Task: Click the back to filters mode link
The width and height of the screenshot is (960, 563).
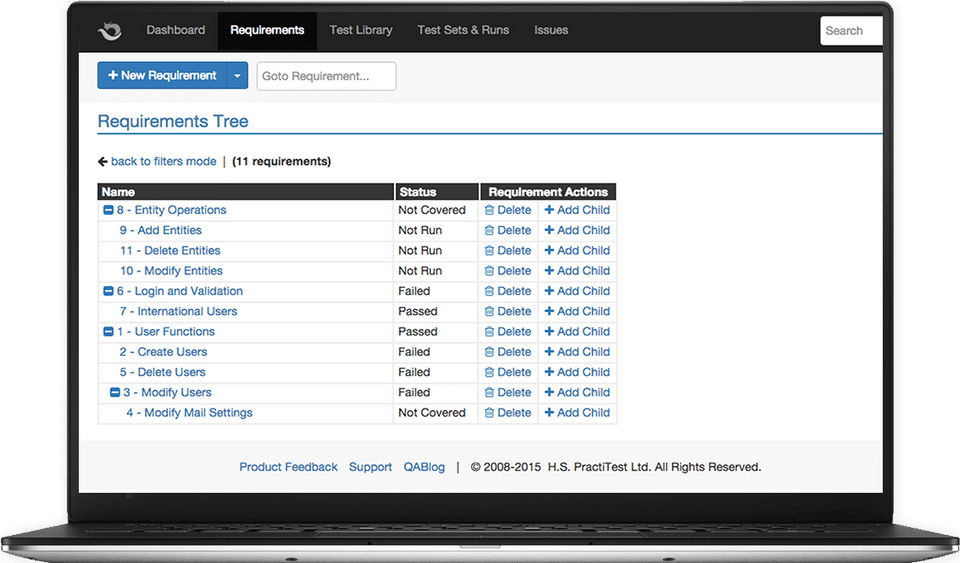Action: click(163, 162)
